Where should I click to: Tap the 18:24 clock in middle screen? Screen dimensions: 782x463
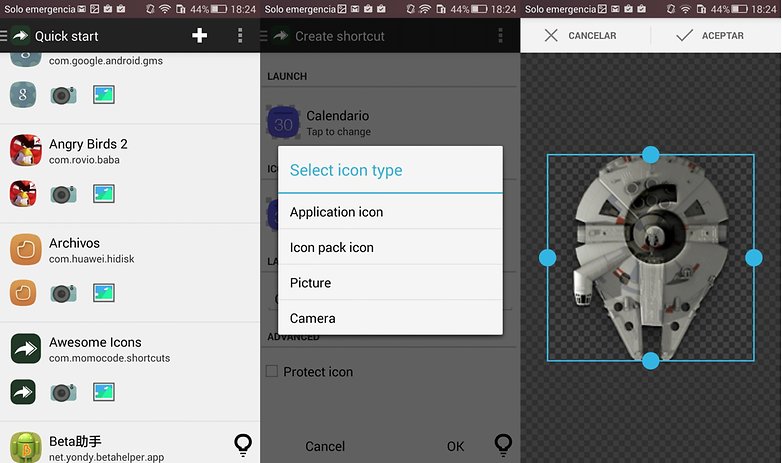tap(504, 9)
